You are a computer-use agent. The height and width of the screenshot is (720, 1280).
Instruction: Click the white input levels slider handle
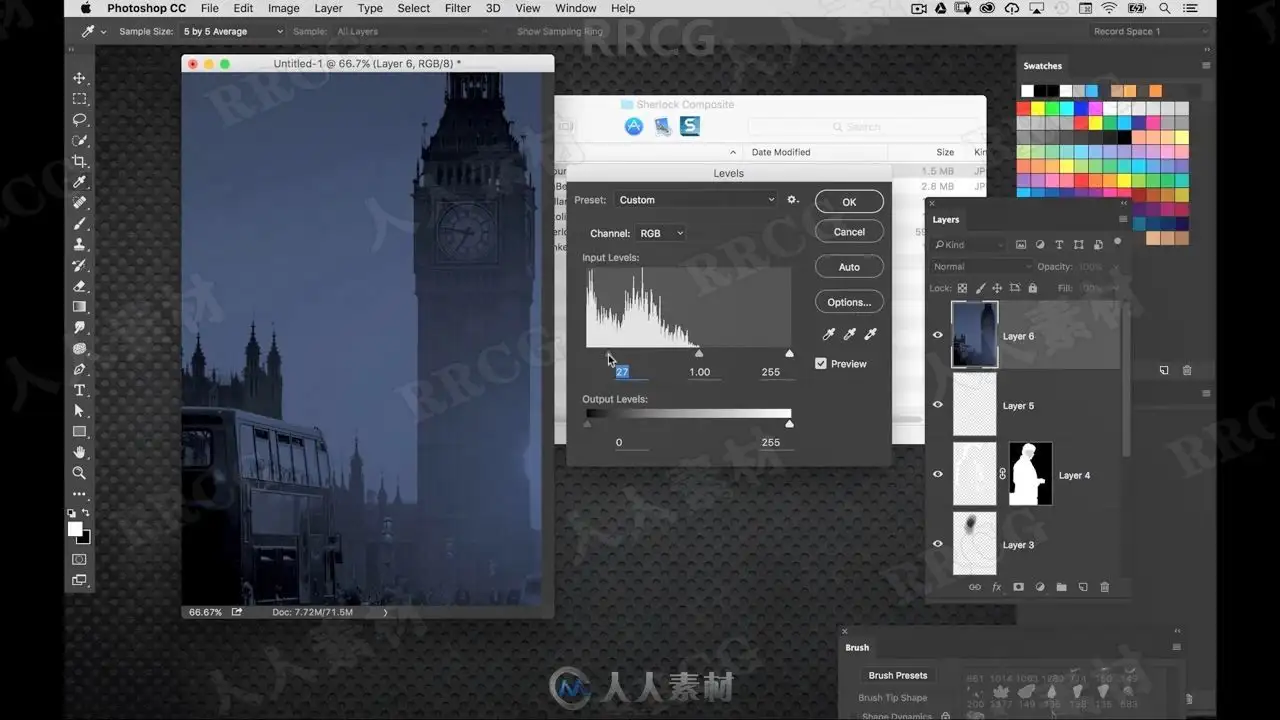(790, 353)
